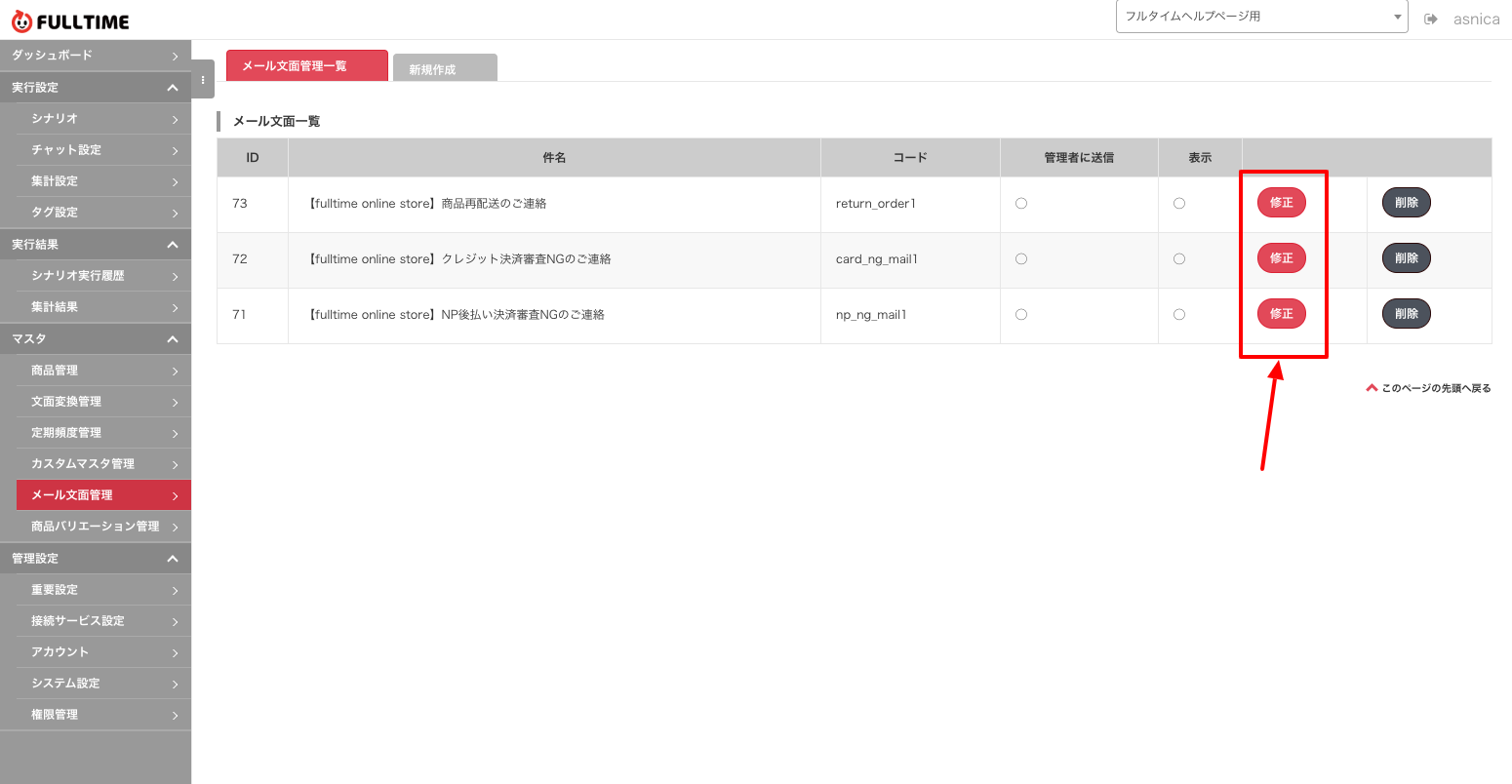The width and height of the screenshot is (1512, 784).
Task: Switch to the メール文面管理一覧 tab
Action: point(307,65)
